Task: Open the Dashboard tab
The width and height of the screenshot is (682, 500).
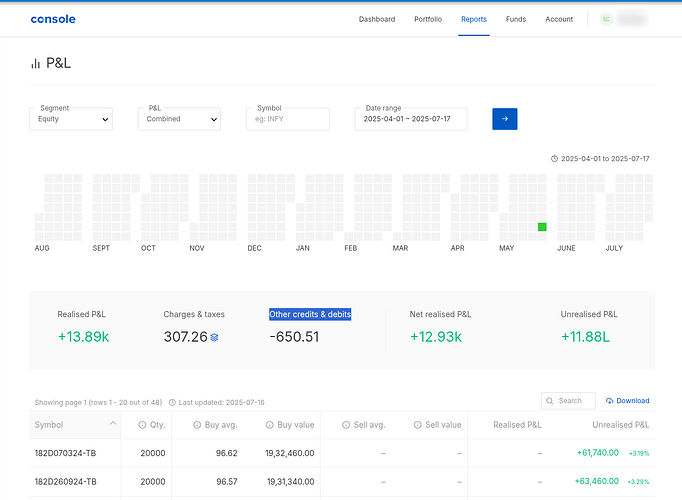Action: [377, 19]
